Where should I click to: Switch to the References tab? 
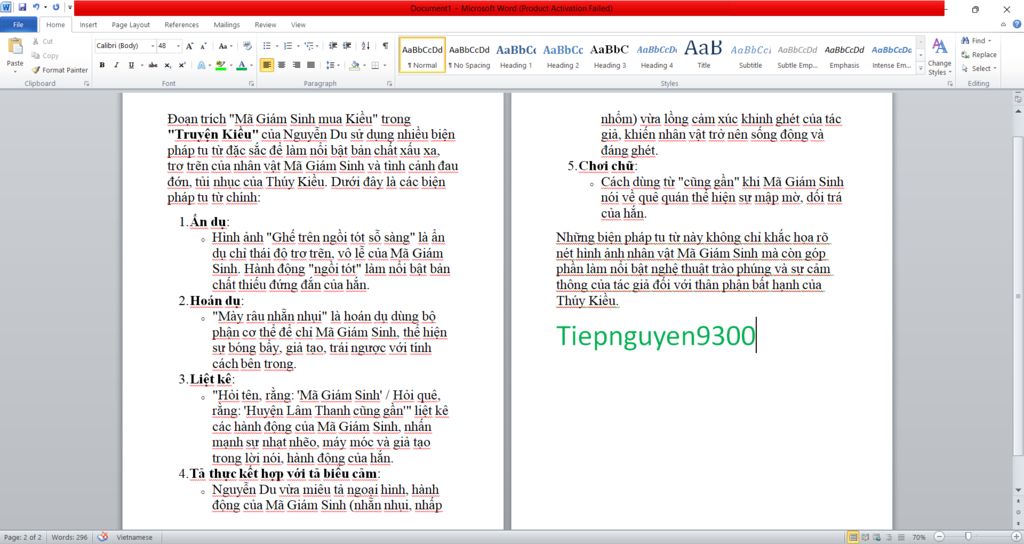click(182, 25)
